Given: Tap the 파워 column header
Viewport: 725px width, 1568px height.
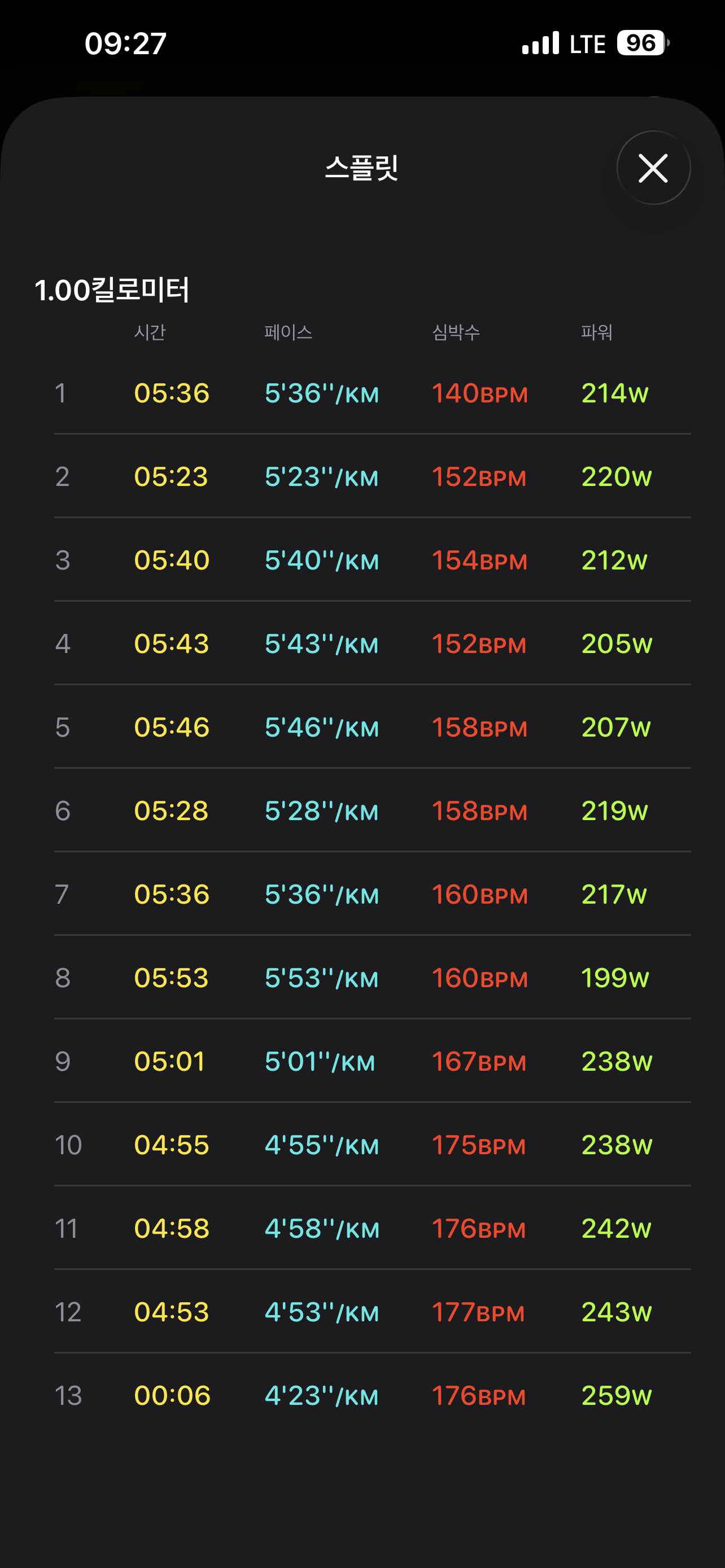Looking at the screenshot, I should (x=596, y=332).
